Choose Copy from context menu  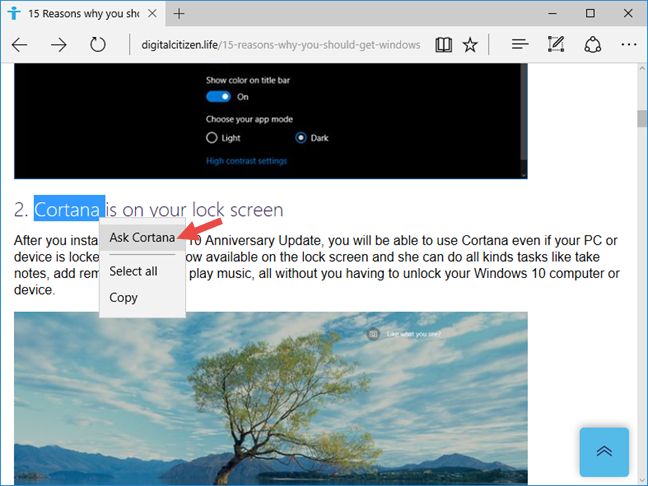[142, 298]
